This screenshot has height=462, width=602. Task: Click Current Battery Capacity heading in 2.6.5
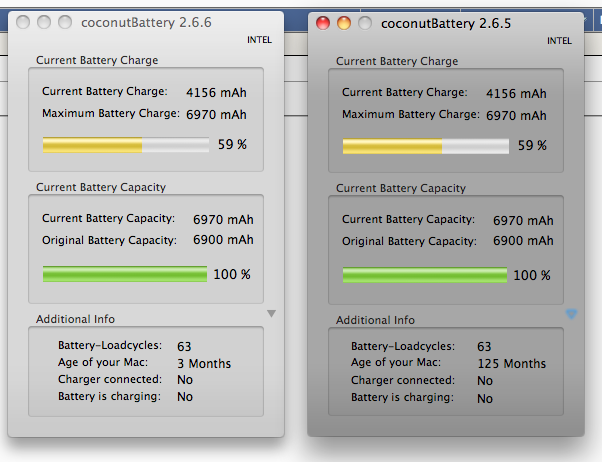[x=401, y=188]
